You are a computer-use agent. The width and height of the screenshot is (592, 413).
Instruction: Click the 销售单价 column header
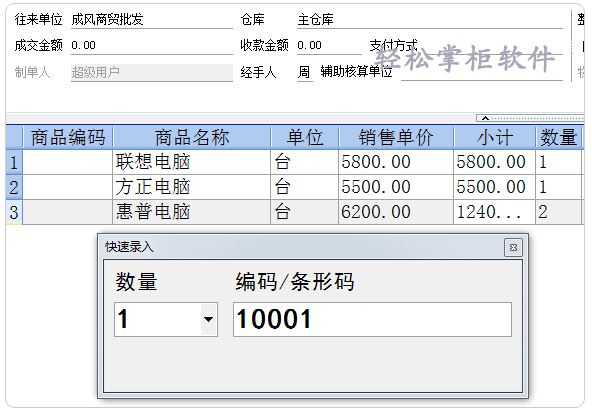pos(396,137)
